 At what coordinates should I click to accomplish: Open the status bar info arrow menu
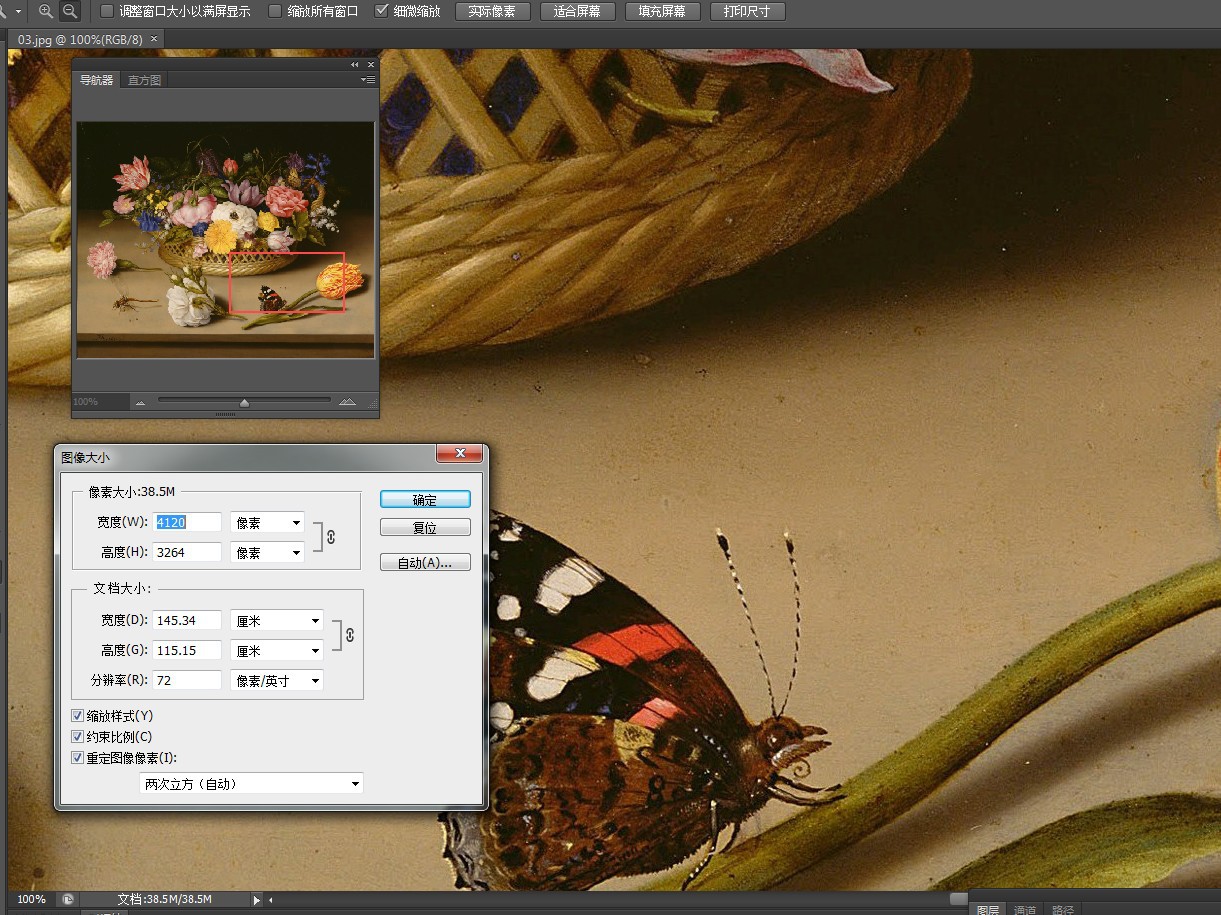[256, 900]
